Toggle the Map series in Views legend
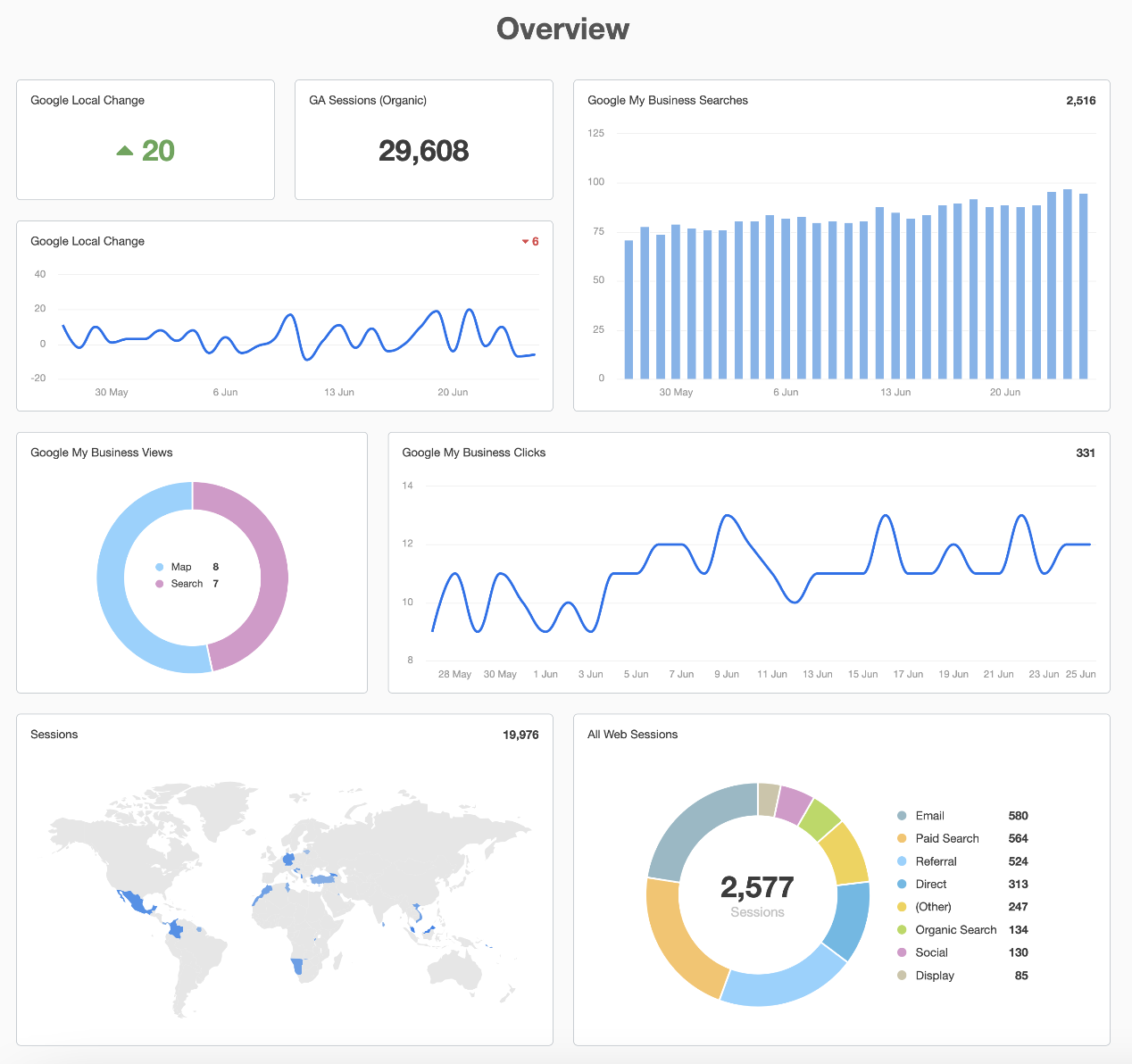The image size is (1132, 1064). tap(180, 567)
